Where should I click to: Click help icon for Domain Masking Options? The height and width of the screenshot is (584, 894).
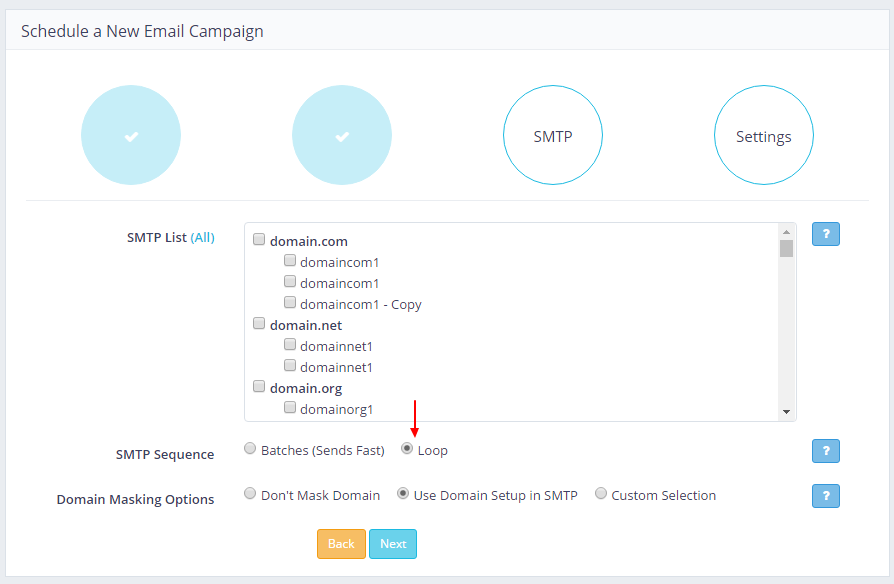[825, 496]
